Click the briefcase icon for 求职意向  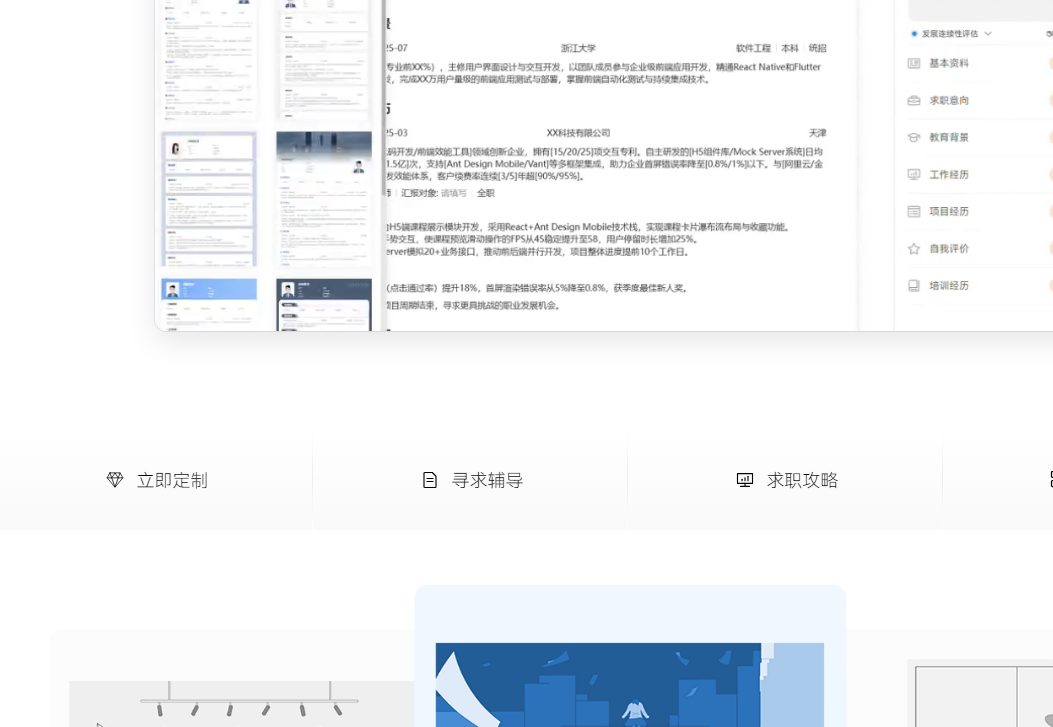click(913, 100)
